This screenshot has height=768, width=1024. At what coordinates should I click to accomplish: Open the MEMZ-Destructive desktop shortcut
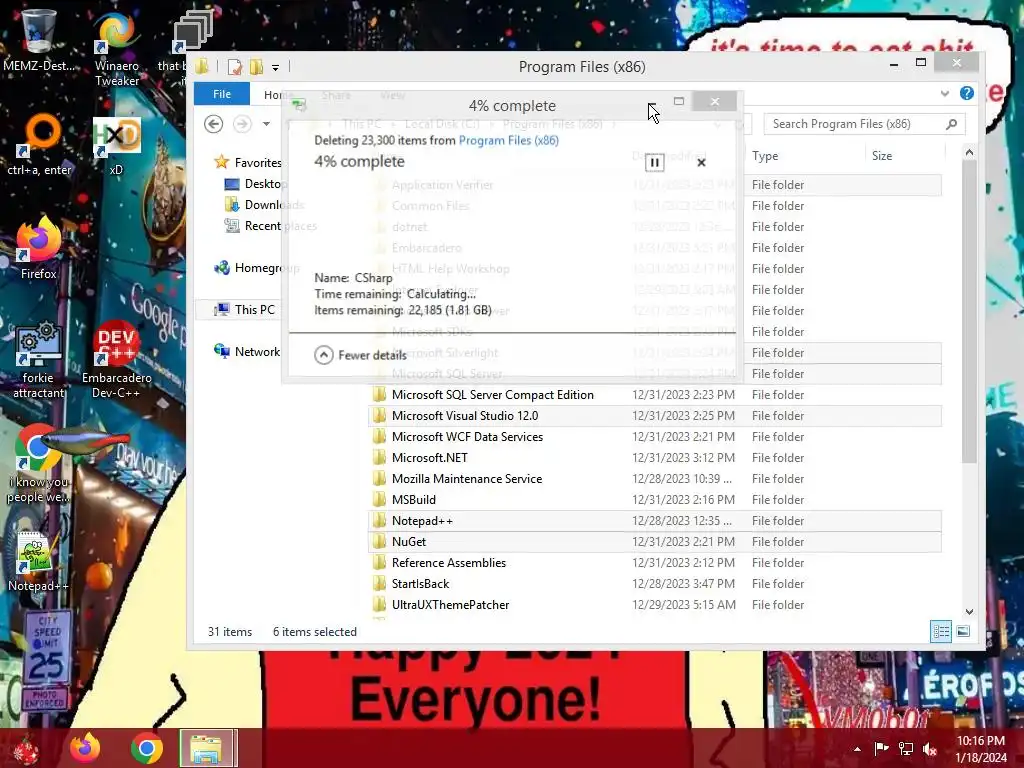39,39
